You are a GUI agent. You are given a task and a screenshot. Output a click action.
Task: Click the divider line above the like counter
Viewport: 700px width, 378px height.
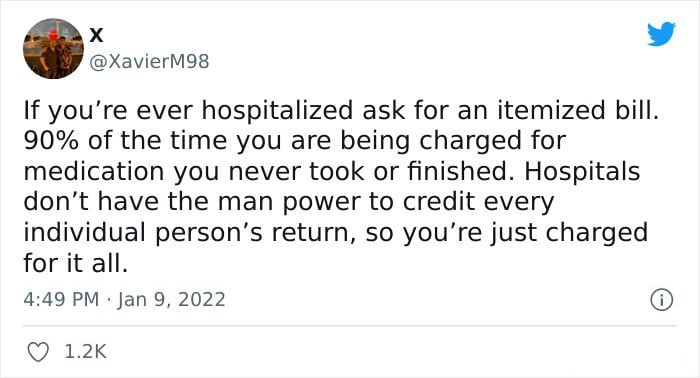pyautogui.click(x=350, y=326)
